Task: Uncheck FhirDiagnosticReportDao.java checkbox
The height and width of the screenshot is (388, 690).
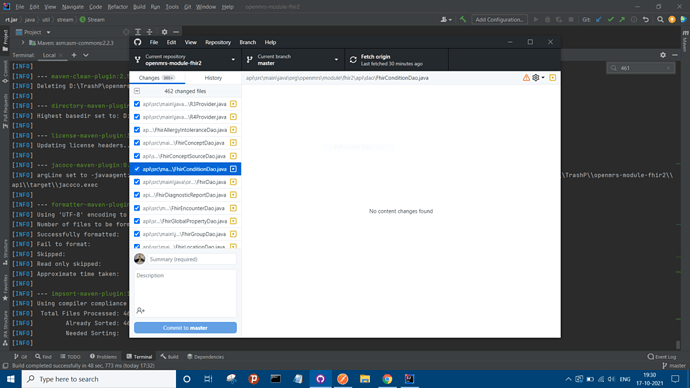Action: [137, 195]
